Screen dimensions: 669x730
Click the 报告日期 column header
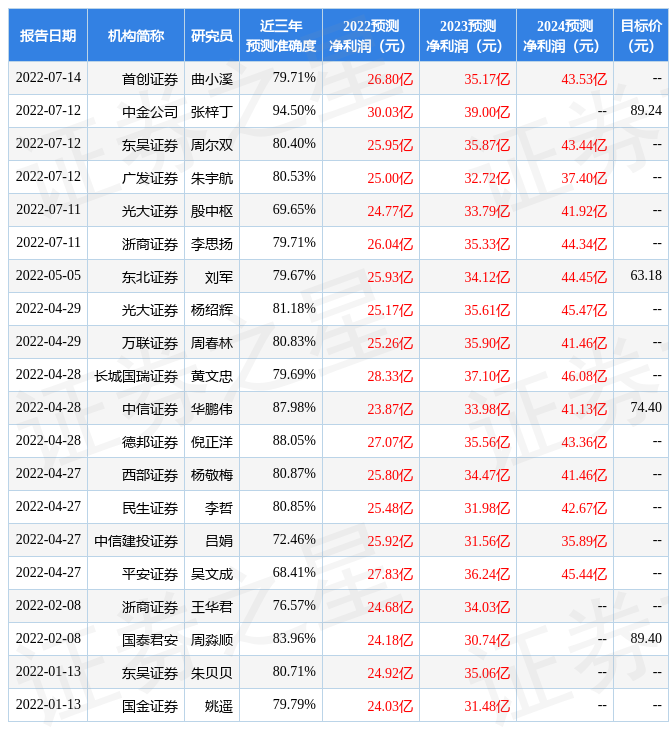(x=48, y=35)
